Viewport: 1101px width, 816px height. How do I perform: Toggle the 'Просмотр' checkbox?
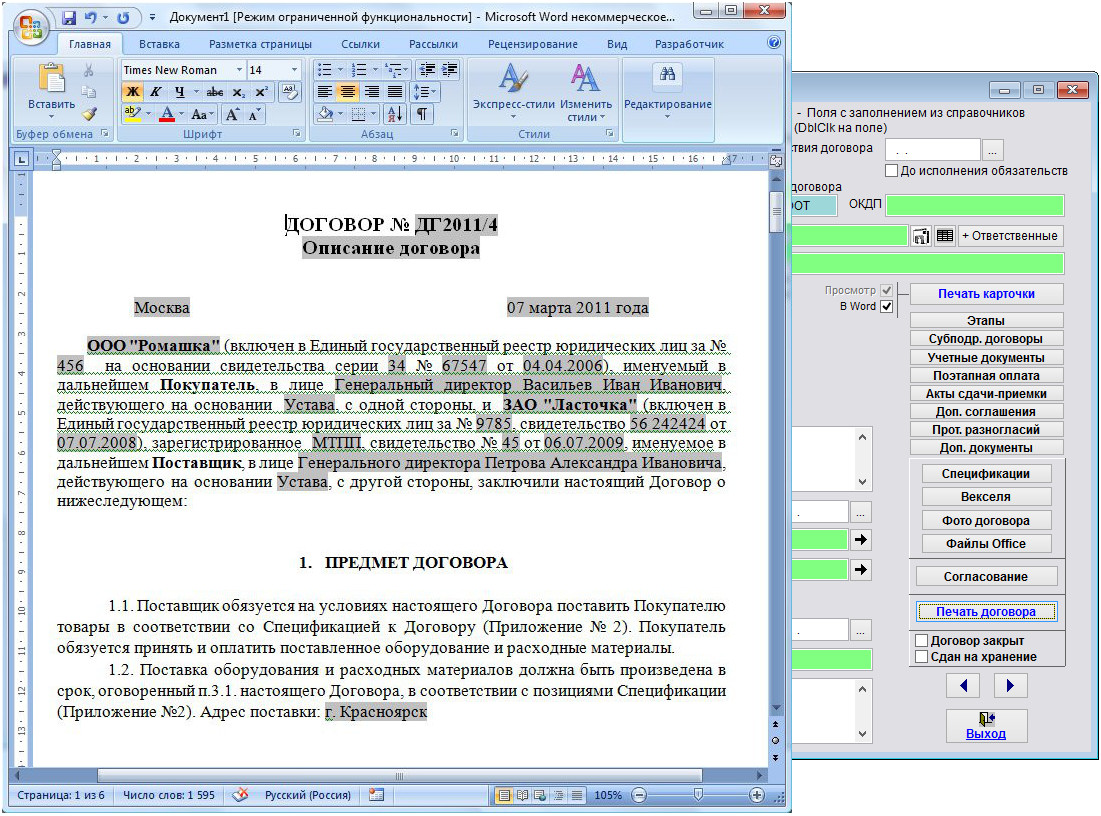[x=886, y=290]
